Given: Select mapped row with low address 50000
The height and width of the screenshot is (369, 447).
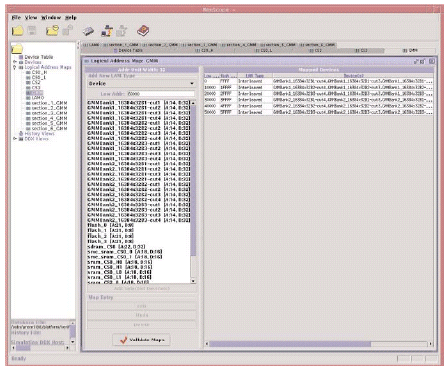Looking at the screenshot, I should pyautogui.click(x=318, y=112).
